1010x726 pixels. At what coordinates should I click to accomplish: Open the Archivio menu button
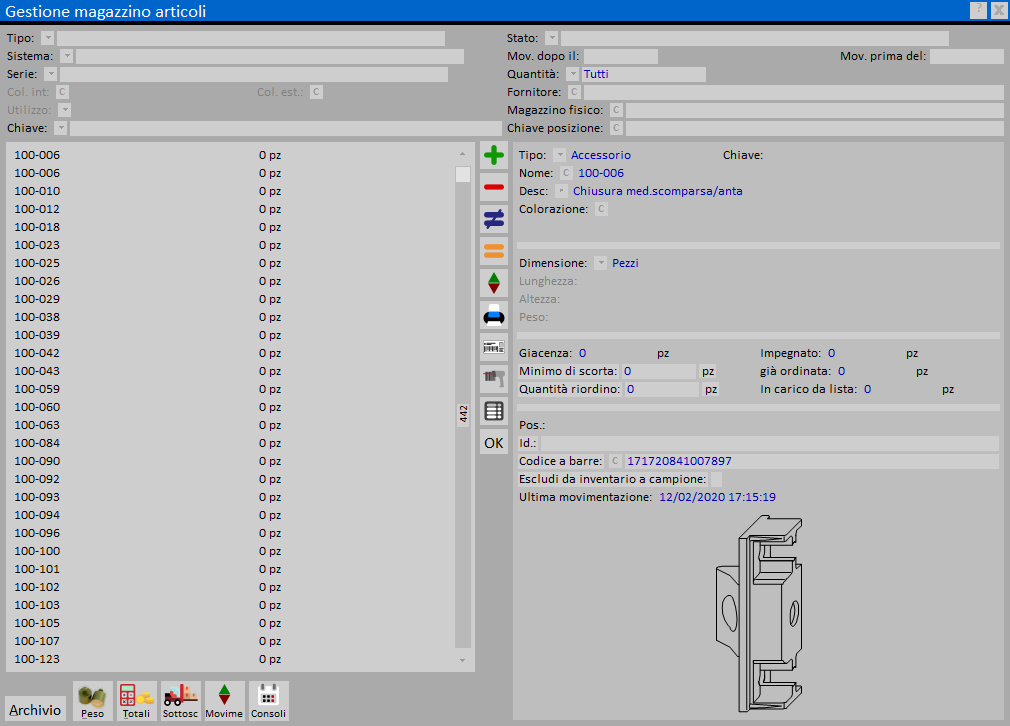(35, 710)
